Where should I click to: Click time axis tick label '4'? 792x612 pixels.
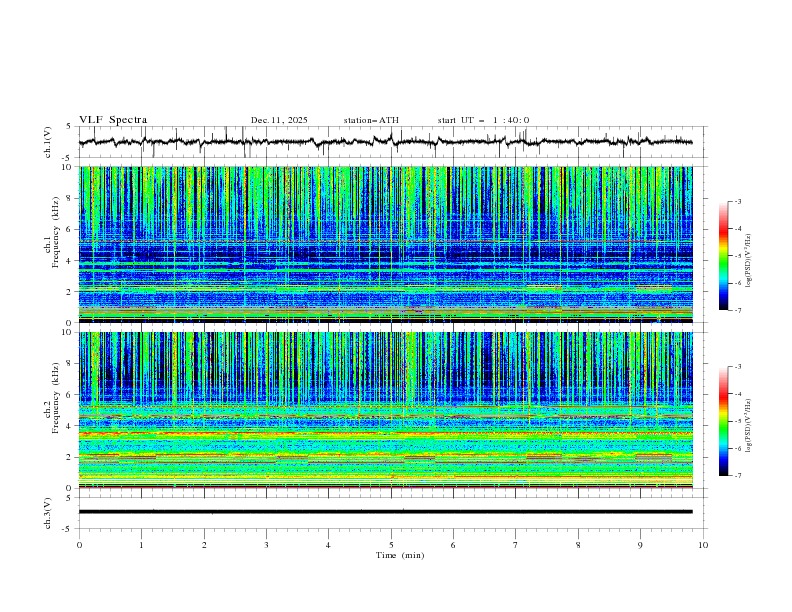coord(328,545)
